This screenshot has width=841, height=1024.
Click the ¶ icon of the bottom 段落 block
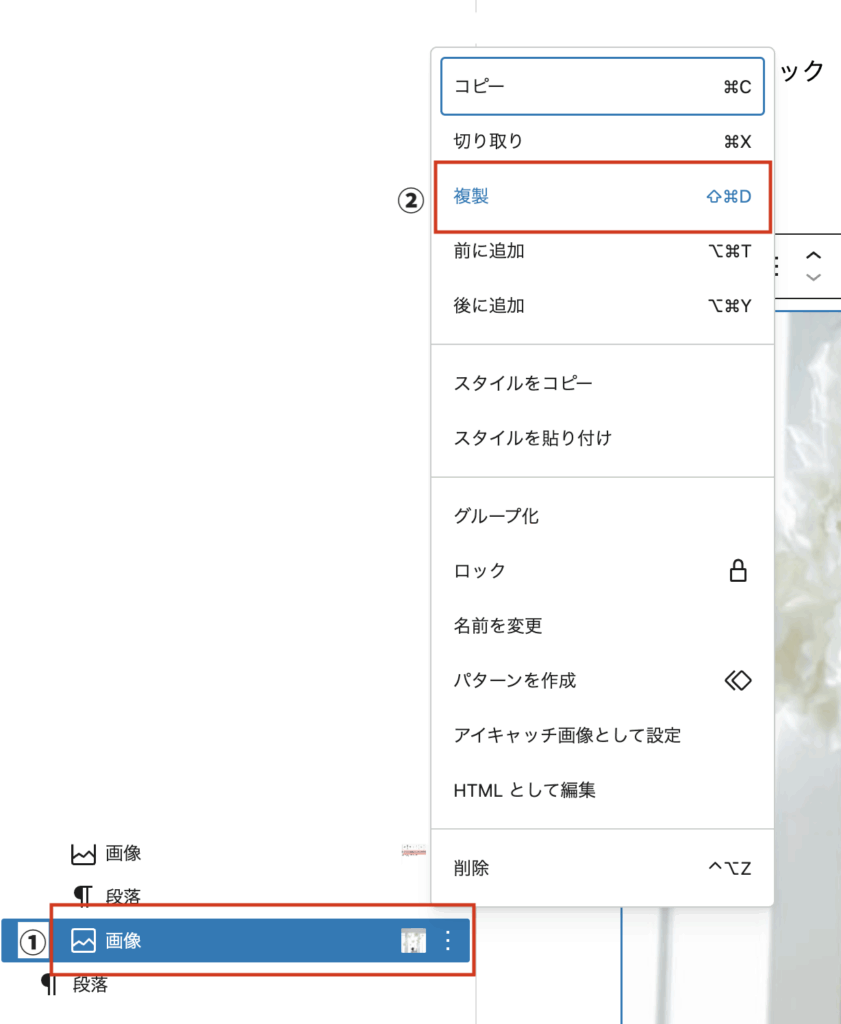(47, 985)
